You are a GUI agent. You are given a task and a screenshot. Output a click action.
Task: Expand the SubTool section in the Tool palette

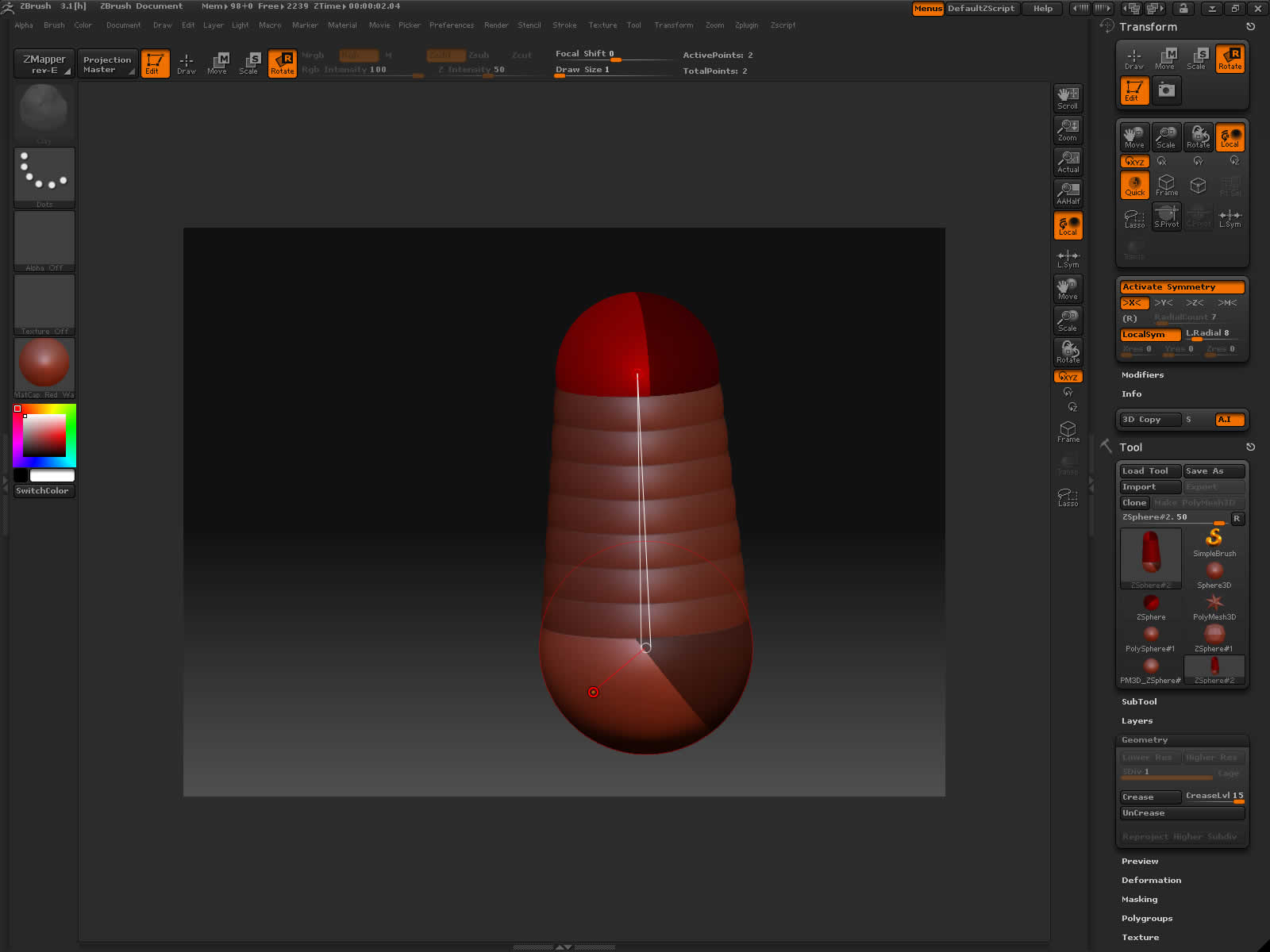click(x=1140, y=701)
